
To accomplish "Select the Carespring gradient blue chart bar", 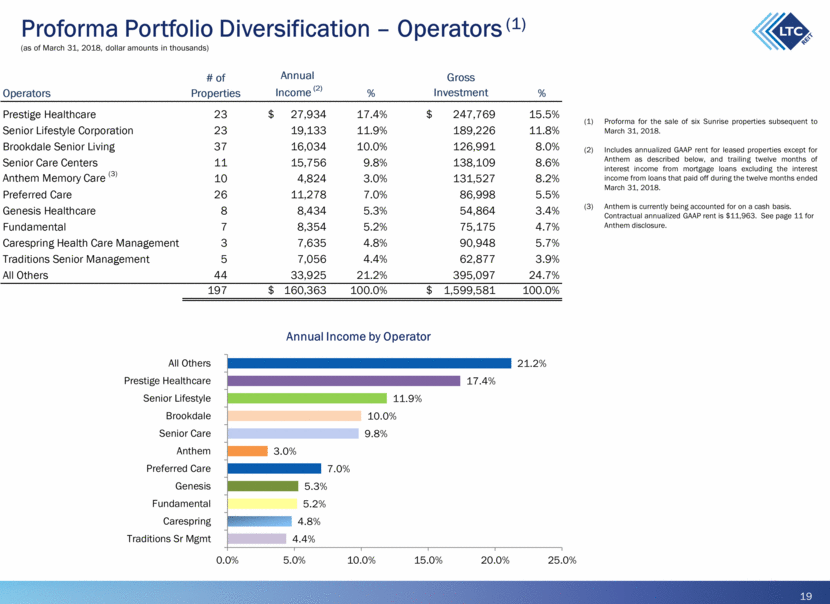I will click(x=259, y=521).
